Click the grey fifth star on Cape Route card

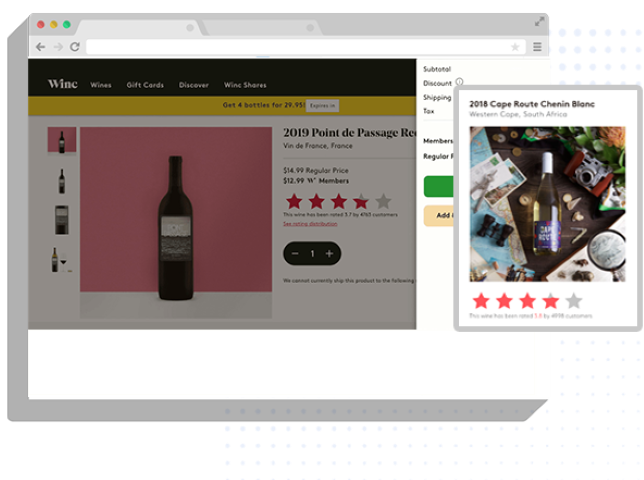tap(574, 301)
